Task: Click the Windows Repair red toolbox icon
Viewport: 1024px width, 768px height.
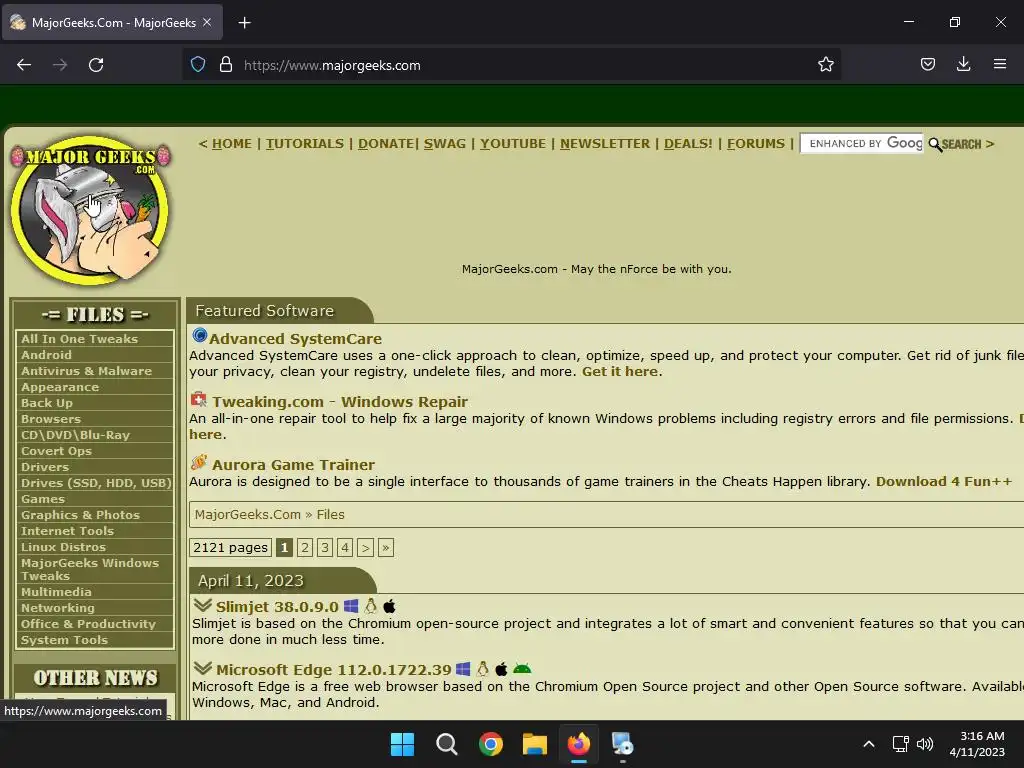Action: click(199, 398)
